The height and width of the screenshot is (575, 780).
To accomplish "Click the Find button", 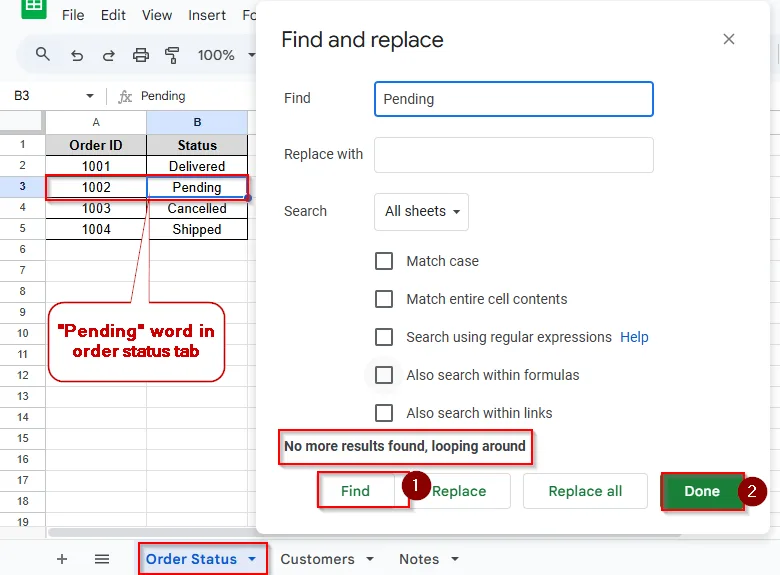I will [356, 491].
